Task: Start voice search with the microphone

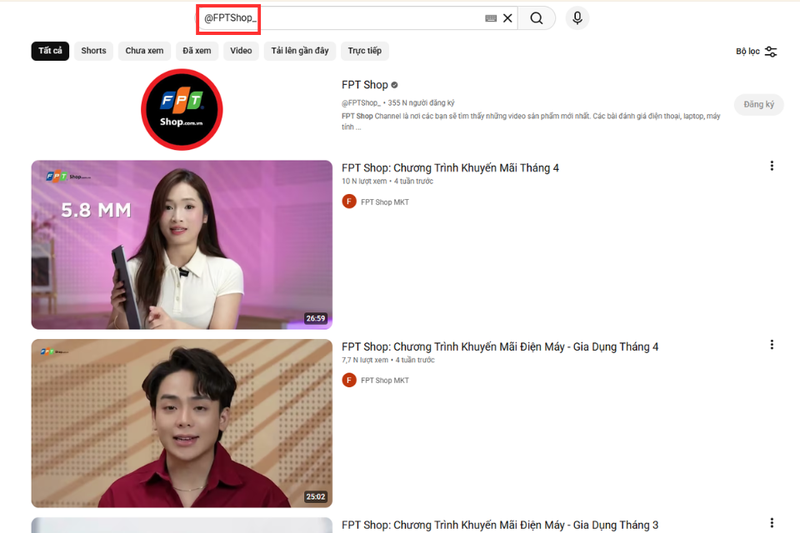Action: point(577,18)
